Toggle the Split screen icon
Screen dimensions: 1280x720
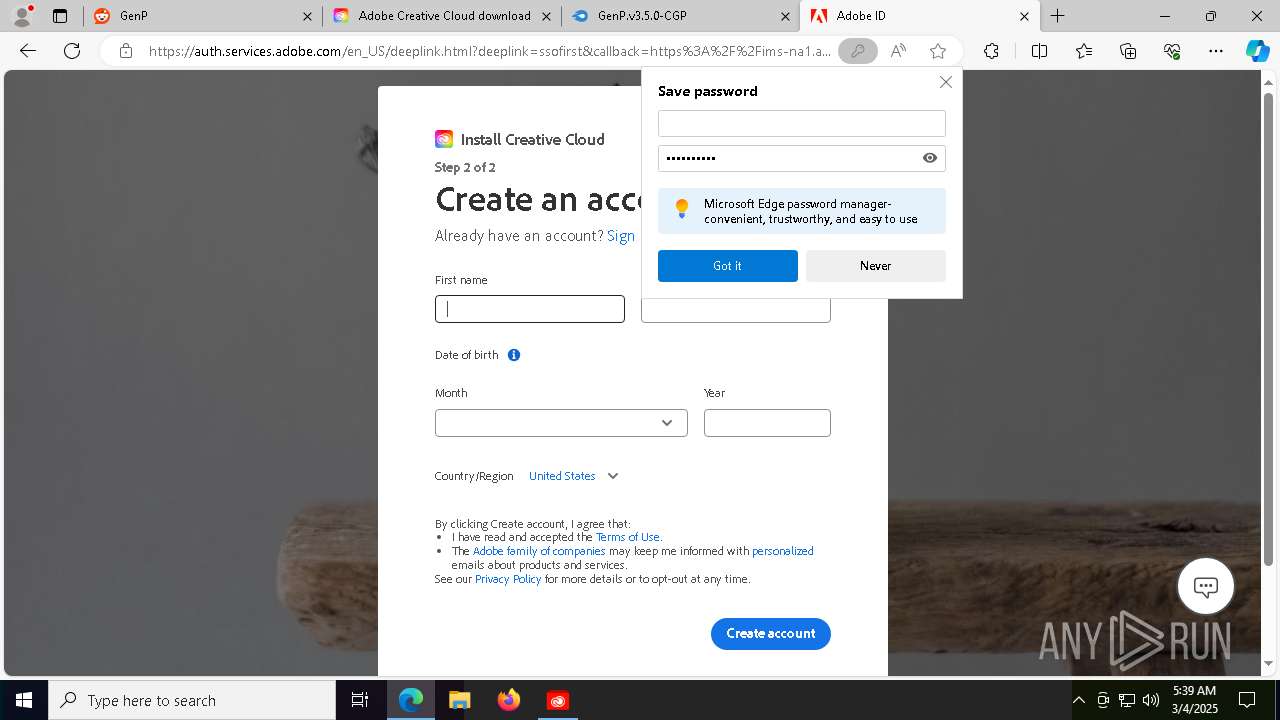1039,51
